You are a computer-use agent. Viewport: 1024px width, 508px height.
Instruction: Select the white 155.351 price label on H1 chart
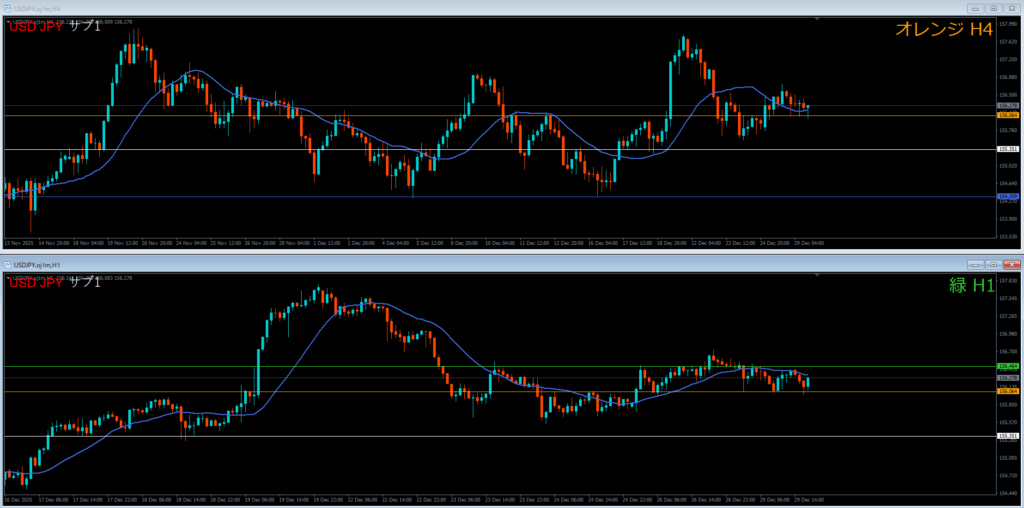[1007, 436]
